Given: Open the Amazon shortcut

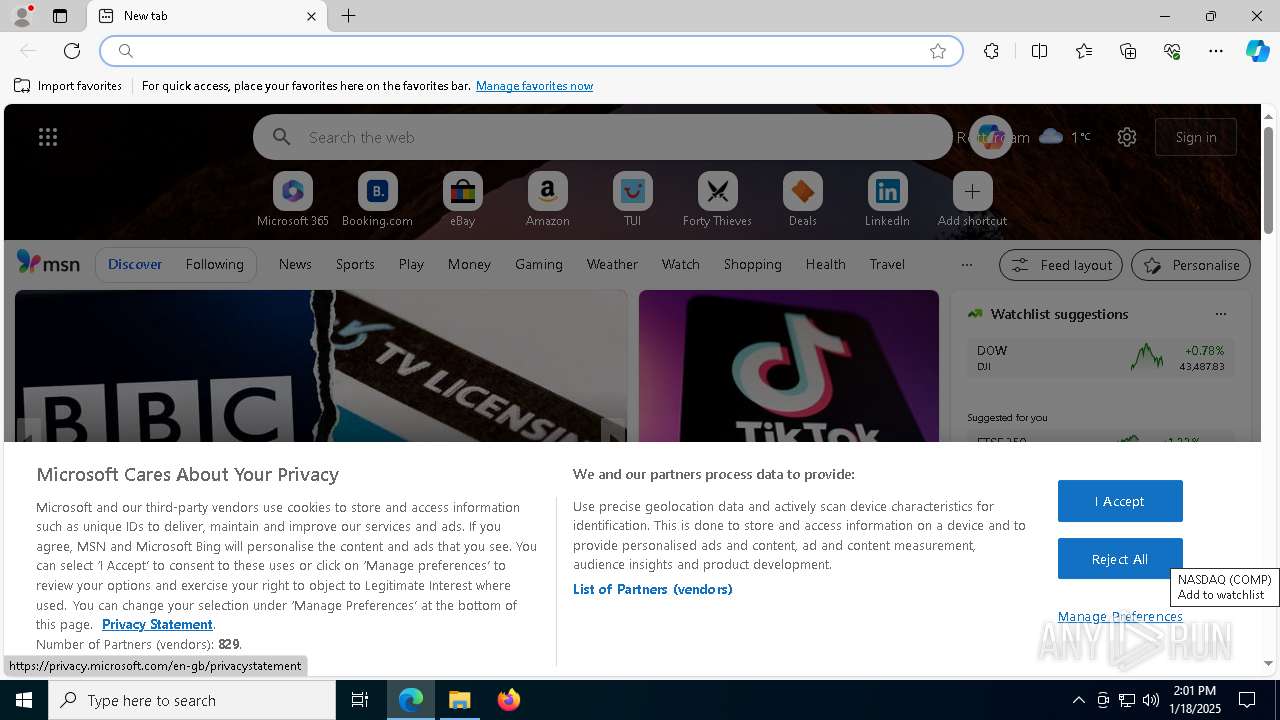Looking at the screenshot, I should pos(547,200).
